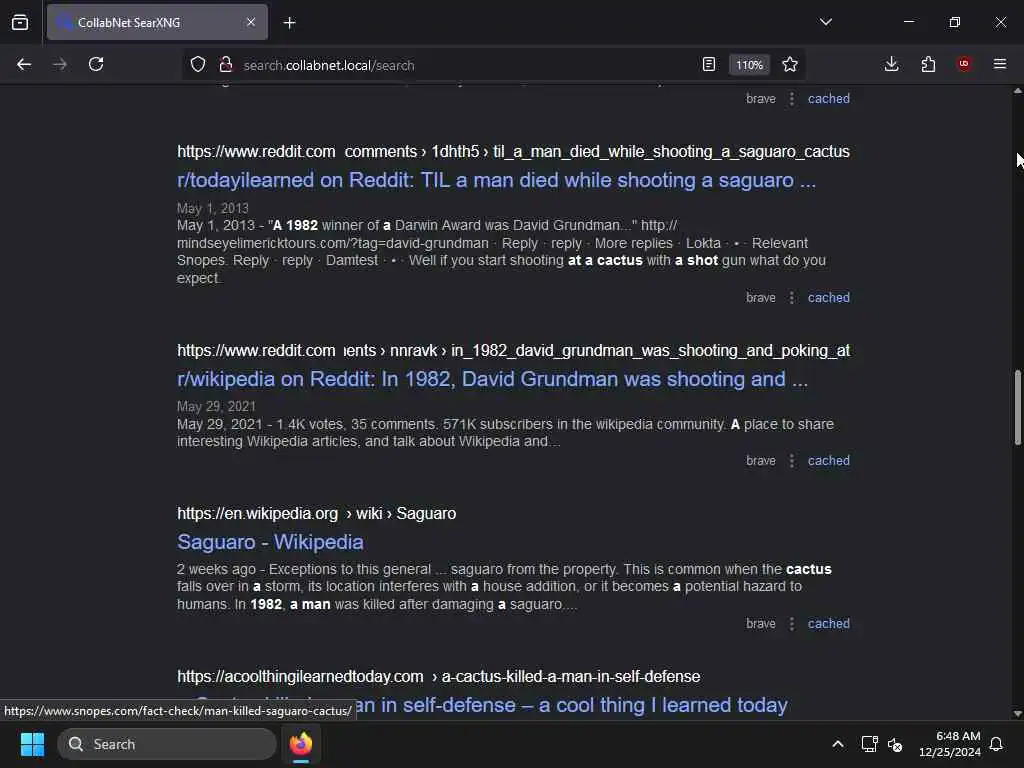Viewport: 1024px width, 768px height.
Task: Click the forward navigation arrow
Action: click(60, 64)
